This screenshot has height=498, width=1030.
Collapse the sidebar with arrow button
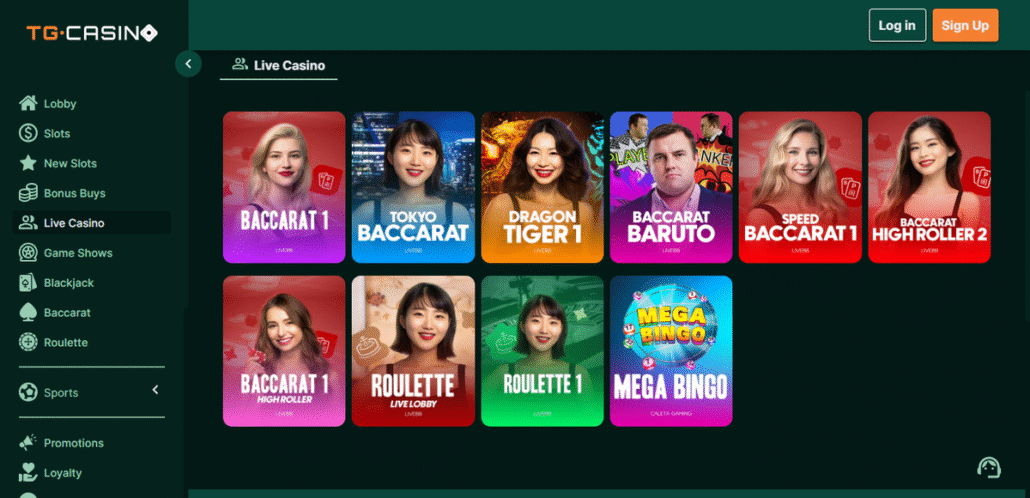coord(189,64)
